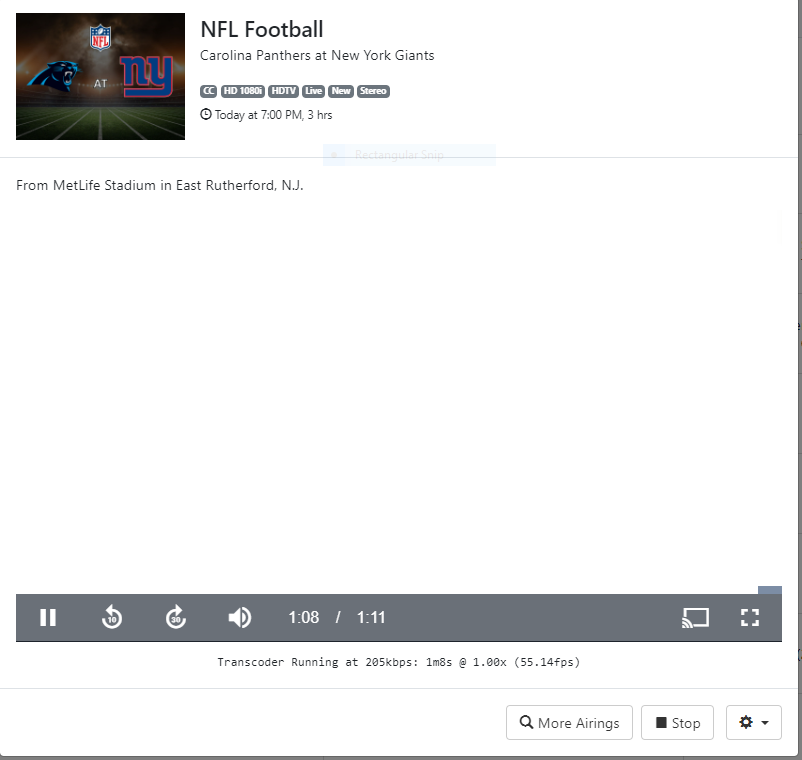Viewport: 802px width, 760px height.
Task: Click the elapsed time 1:08
Action: coord(303,617)
